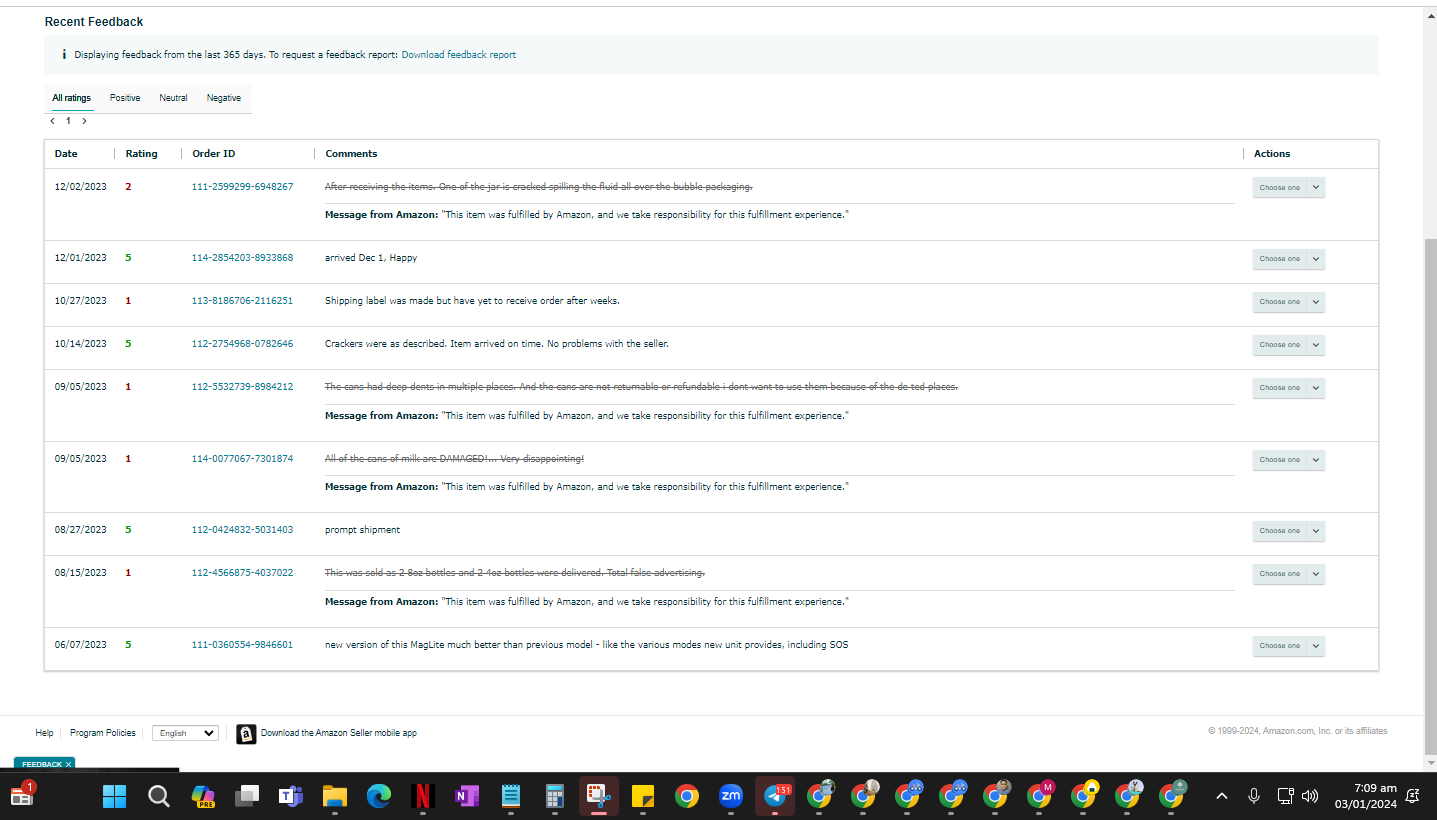The height and width of the screenshot is (820, 1437).
Task: Open Choose one dropdown for order 112-0424832-5031403
Action: coord(1288,531)
